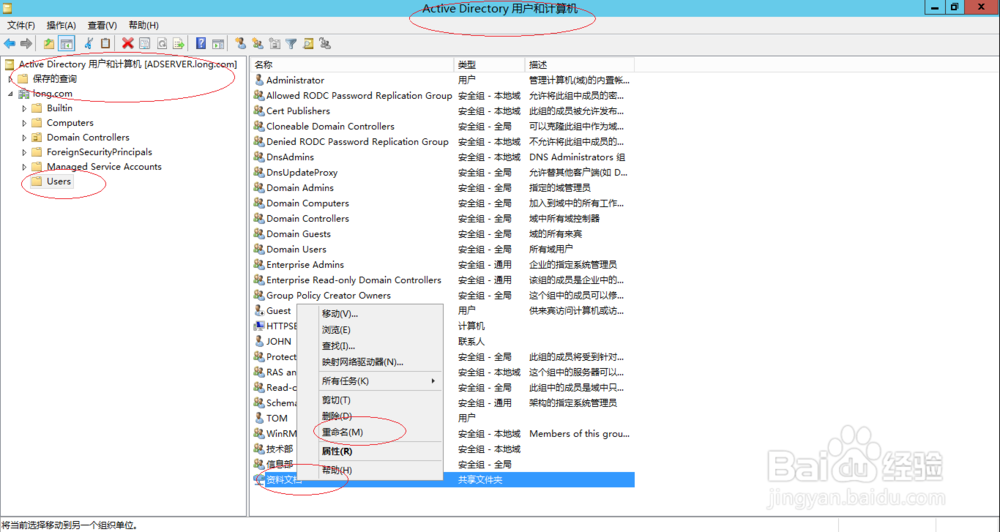Select Cloneable Domain Controllers row
This screenshot has height=532, width=1000.
(x=330, y=126)
